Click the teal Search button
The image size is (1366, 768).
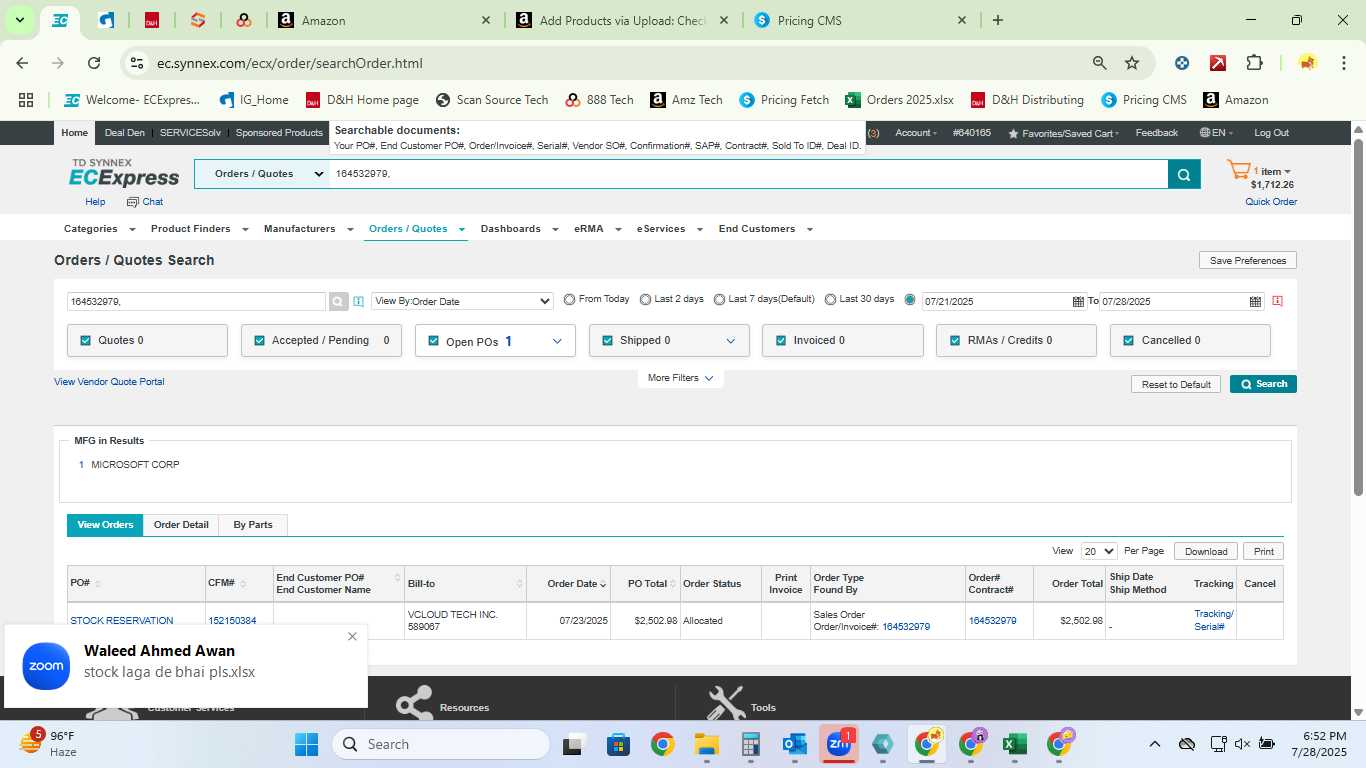pos(1263,384)
